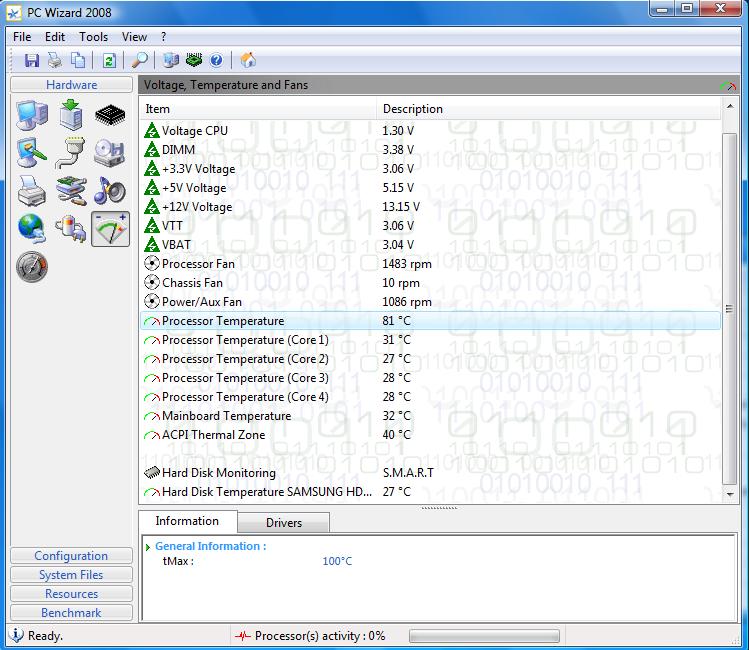Image resolution: width=749 pixels, height=650 pixels.
Task: Select the Voltage CPU row
Action: 430,130
